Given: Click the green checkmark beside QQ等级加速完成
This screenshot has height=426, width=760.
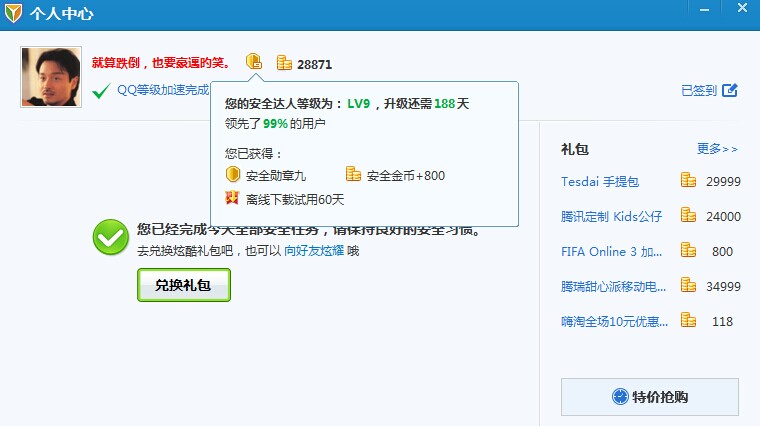Looking at the screenshot, I should click(x=101, y=91).
